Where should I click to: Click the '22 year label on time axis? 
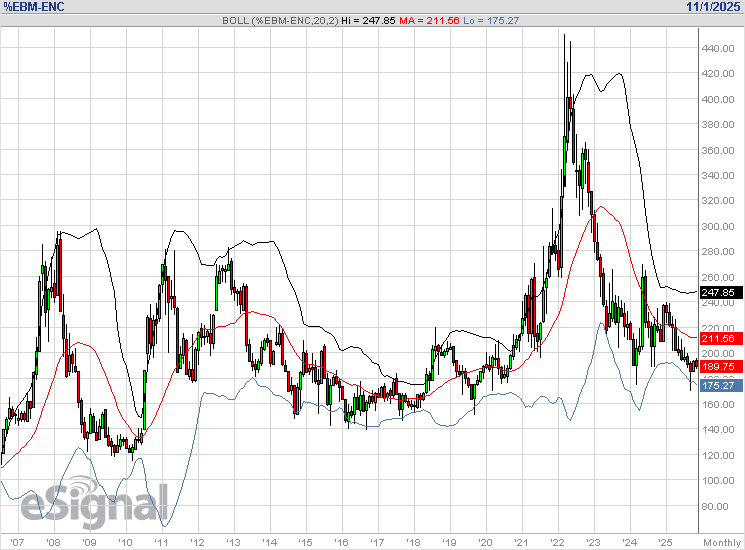(x=556, y=541)
